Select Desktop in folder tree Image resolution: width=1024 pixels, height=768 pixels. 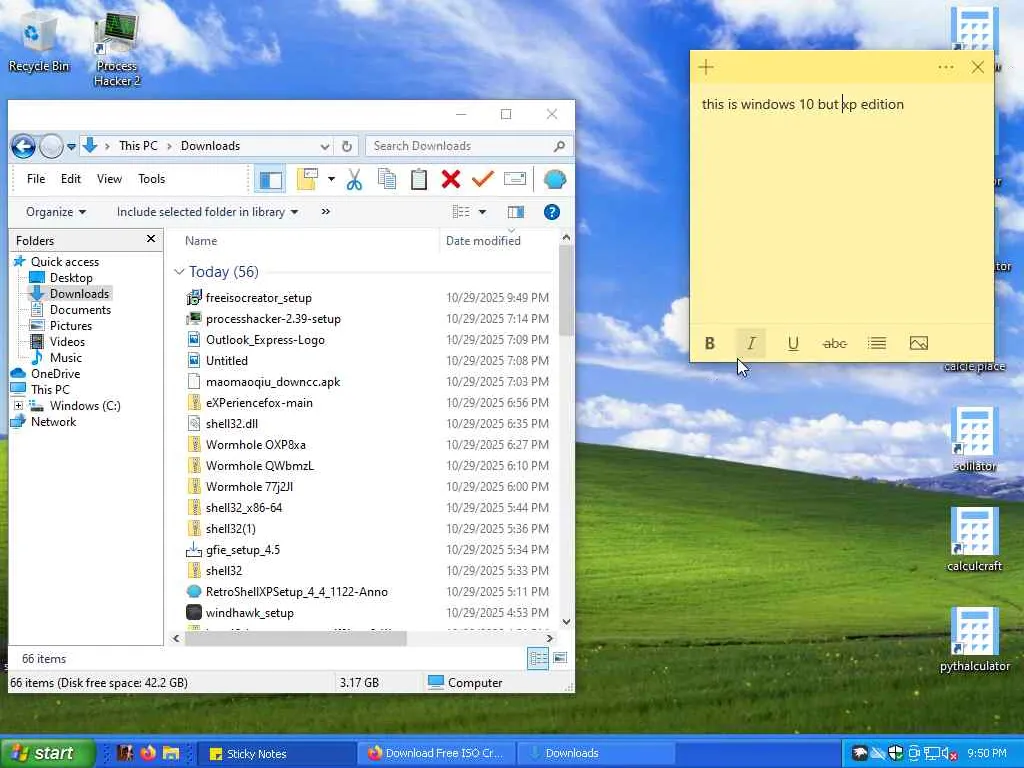click(x=71, y=278)
